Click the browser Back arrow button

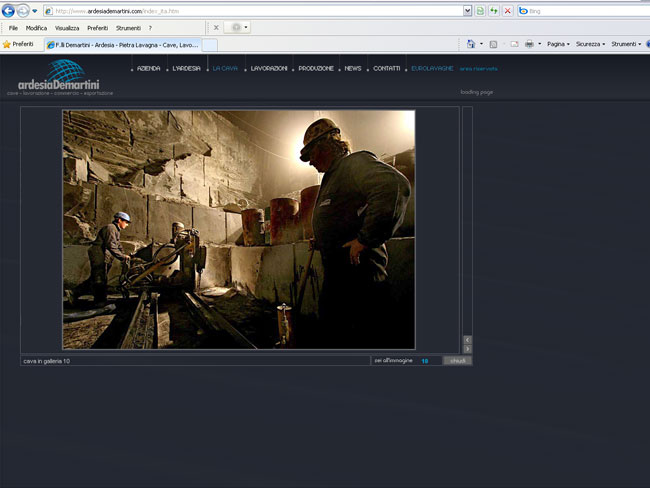(x=9, y=11)
